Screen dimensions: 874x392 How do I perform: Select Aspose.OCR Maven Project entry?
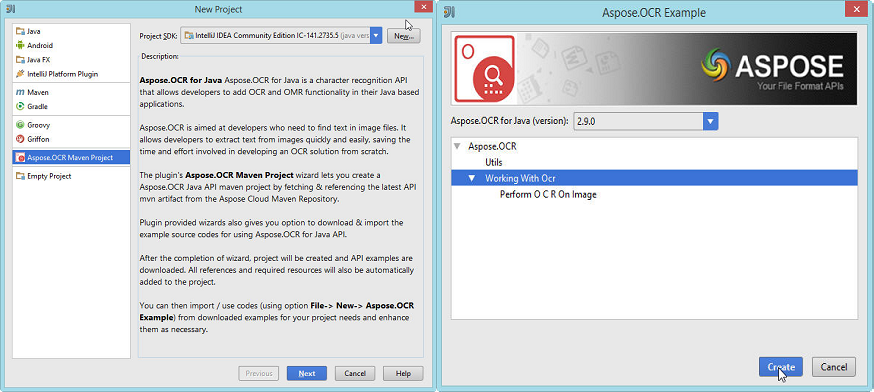pyautogui.click(x=71, y=158)
